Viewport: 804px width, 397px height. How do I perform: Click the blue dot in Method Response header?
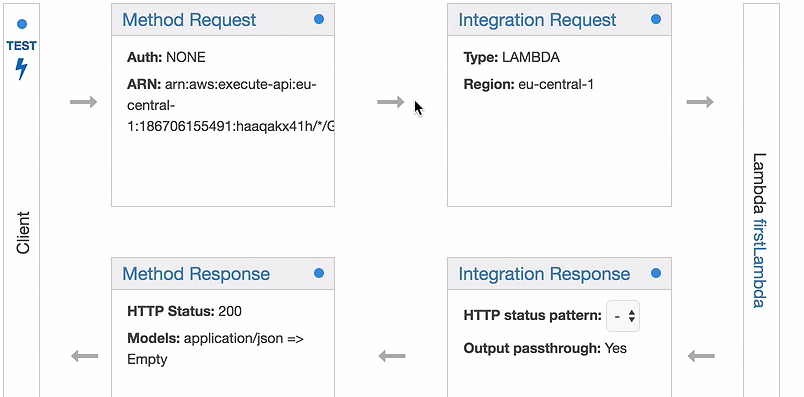coord(319,273)
